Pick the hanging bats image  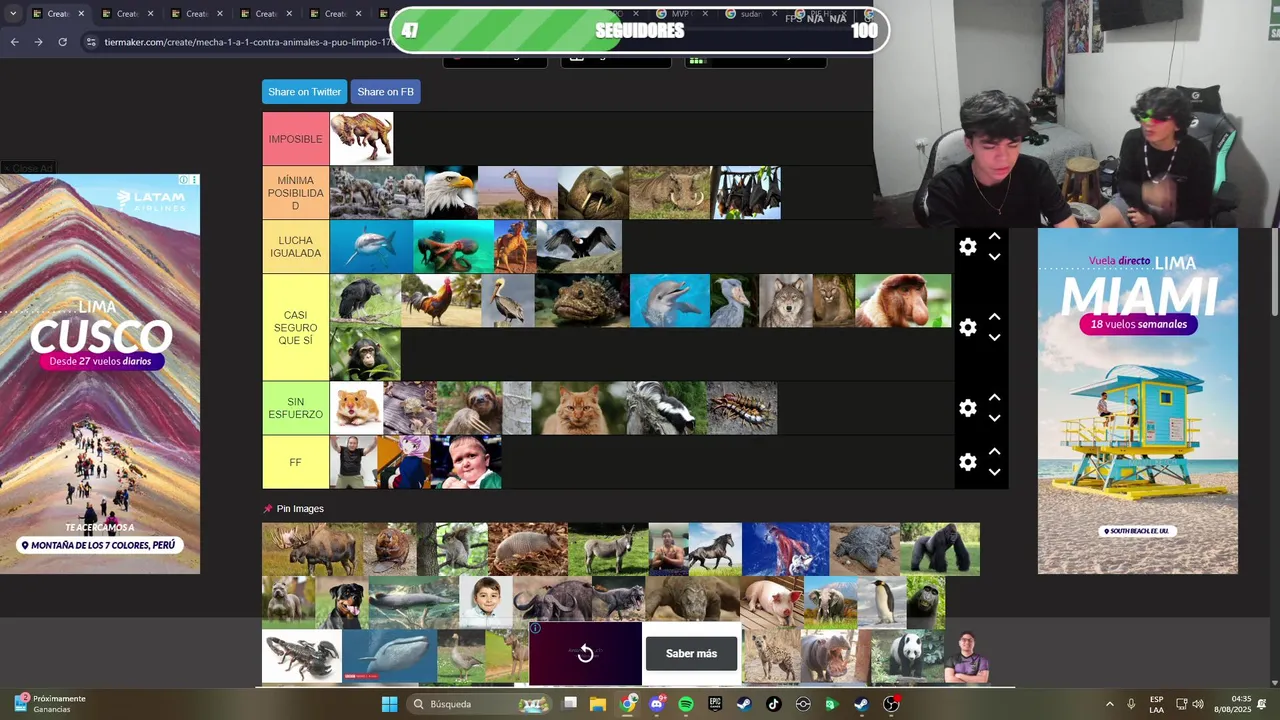tap(747, 193)
